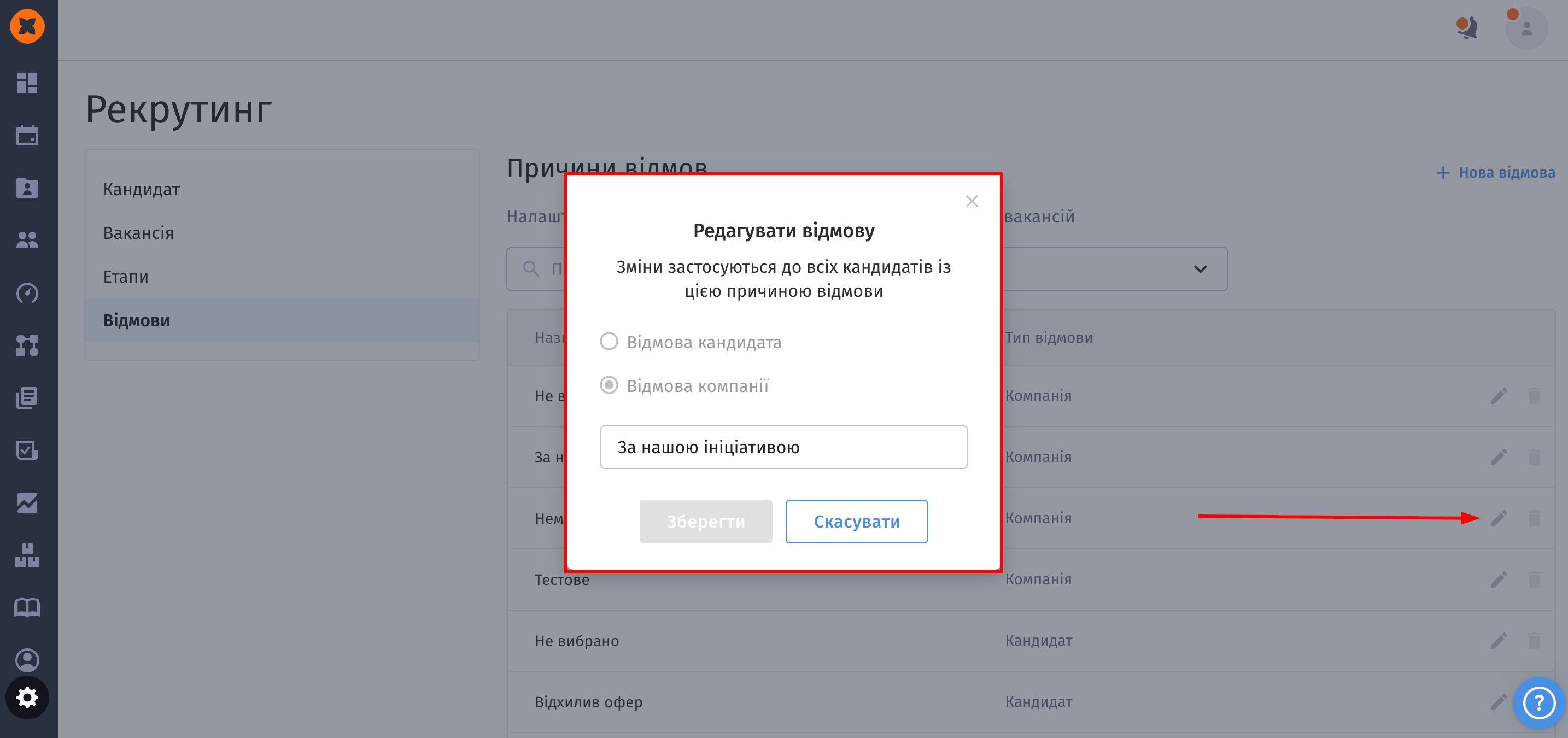
Task: Open the notifications bell icon
Action: [x=1467, y=28]
